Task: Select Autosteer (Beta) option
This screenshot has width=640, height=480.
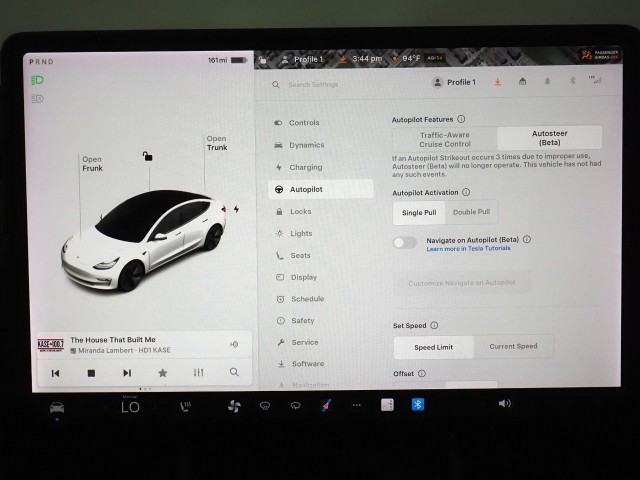Action: click(x=549, y=138)
